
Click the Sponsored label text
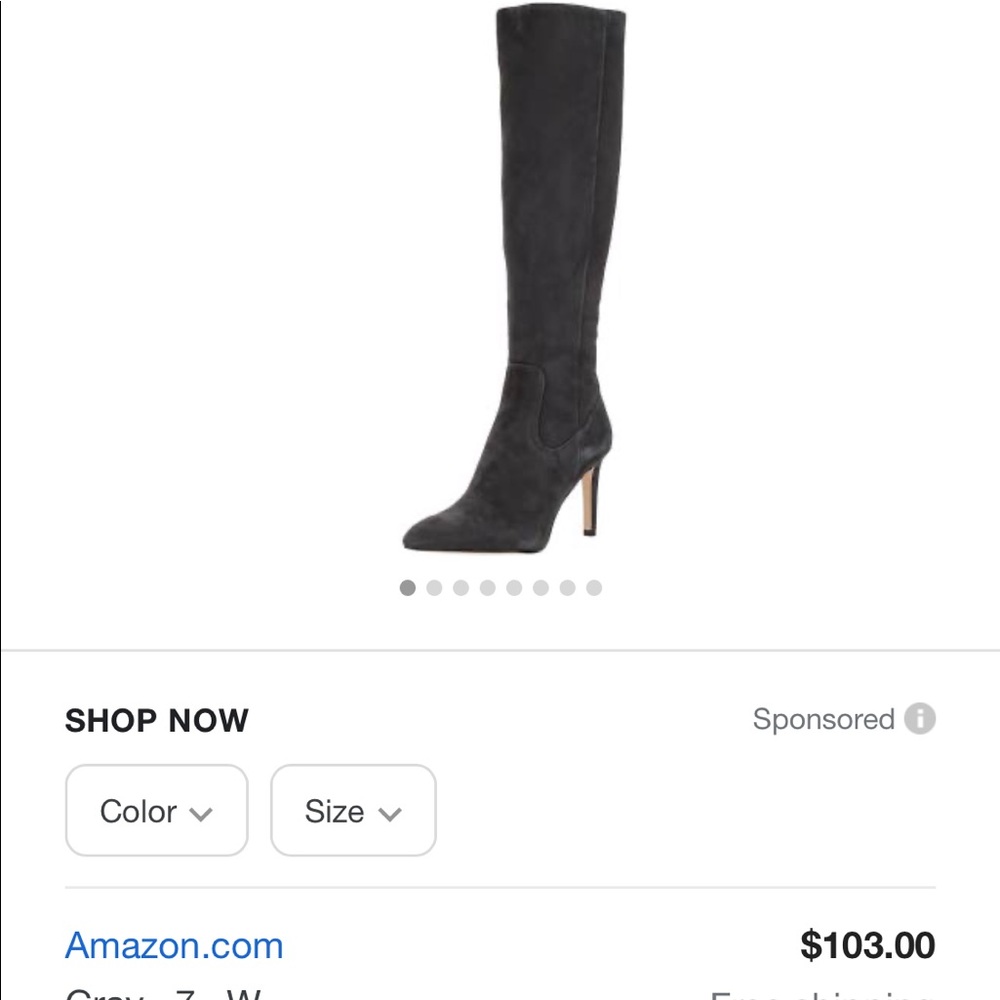click(x=827, y=719)
